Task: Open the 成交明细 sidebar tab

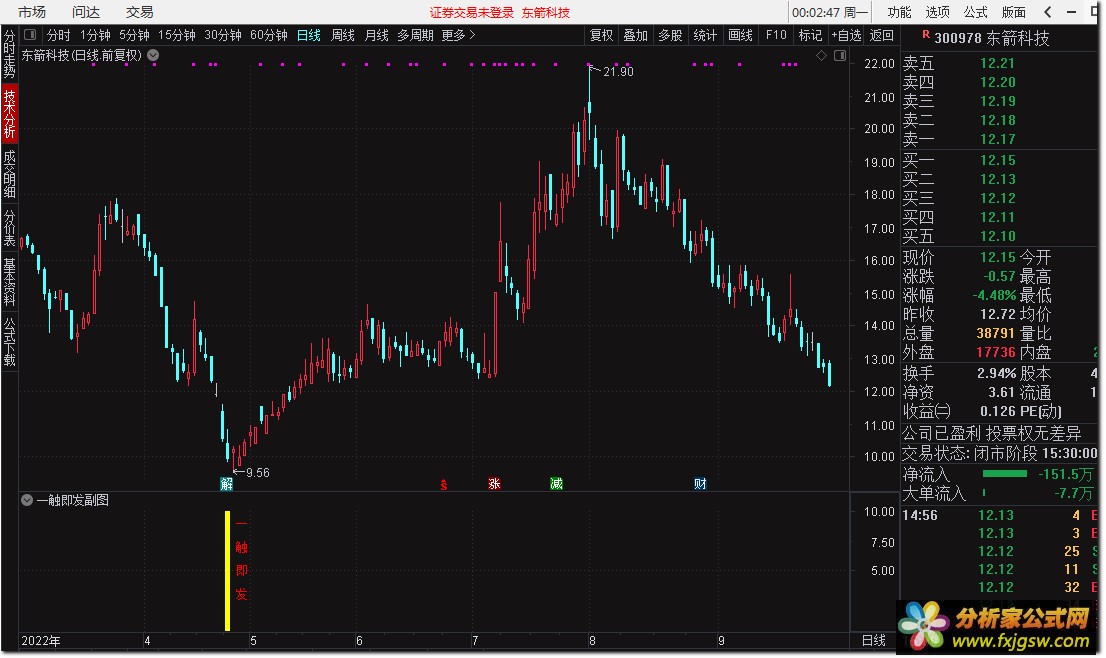Action: pyautogui.click(x=9, y=173)
